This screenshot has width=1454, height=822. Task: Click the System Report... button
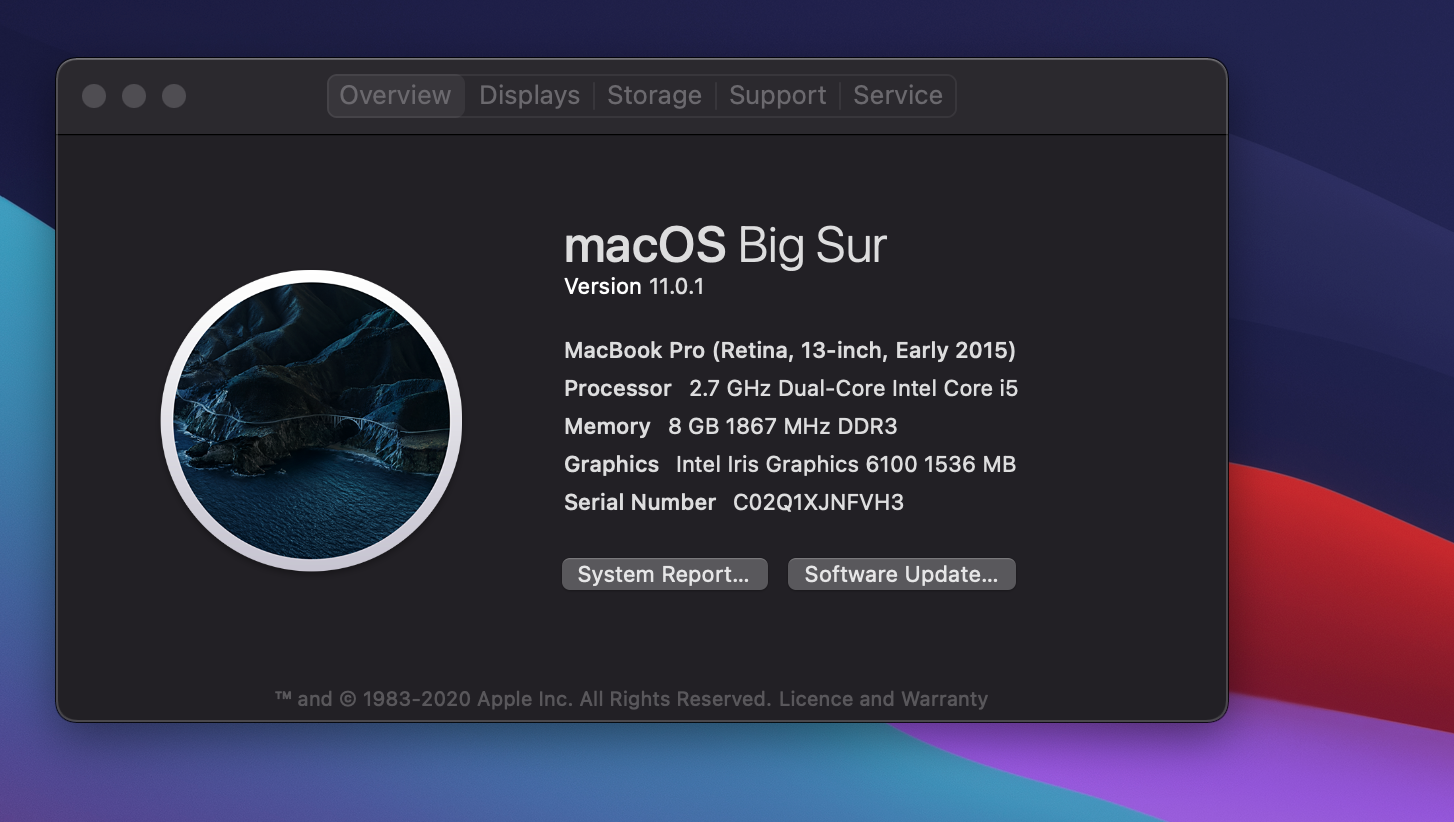[664, 574]
